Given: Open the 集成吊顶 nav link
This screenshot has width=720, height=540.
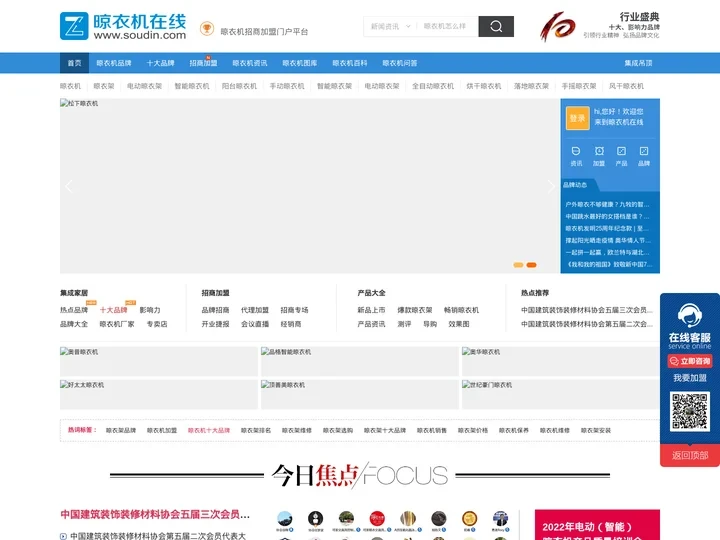Looking at the screenshot, I should (x=638, y=63).
